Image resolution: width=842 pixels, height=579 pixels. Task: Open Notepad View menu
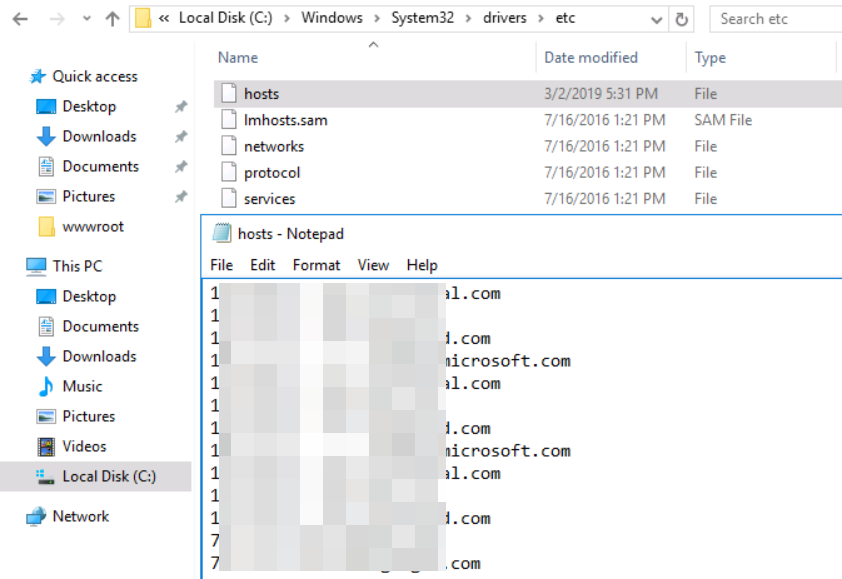[x=373, y=265]
